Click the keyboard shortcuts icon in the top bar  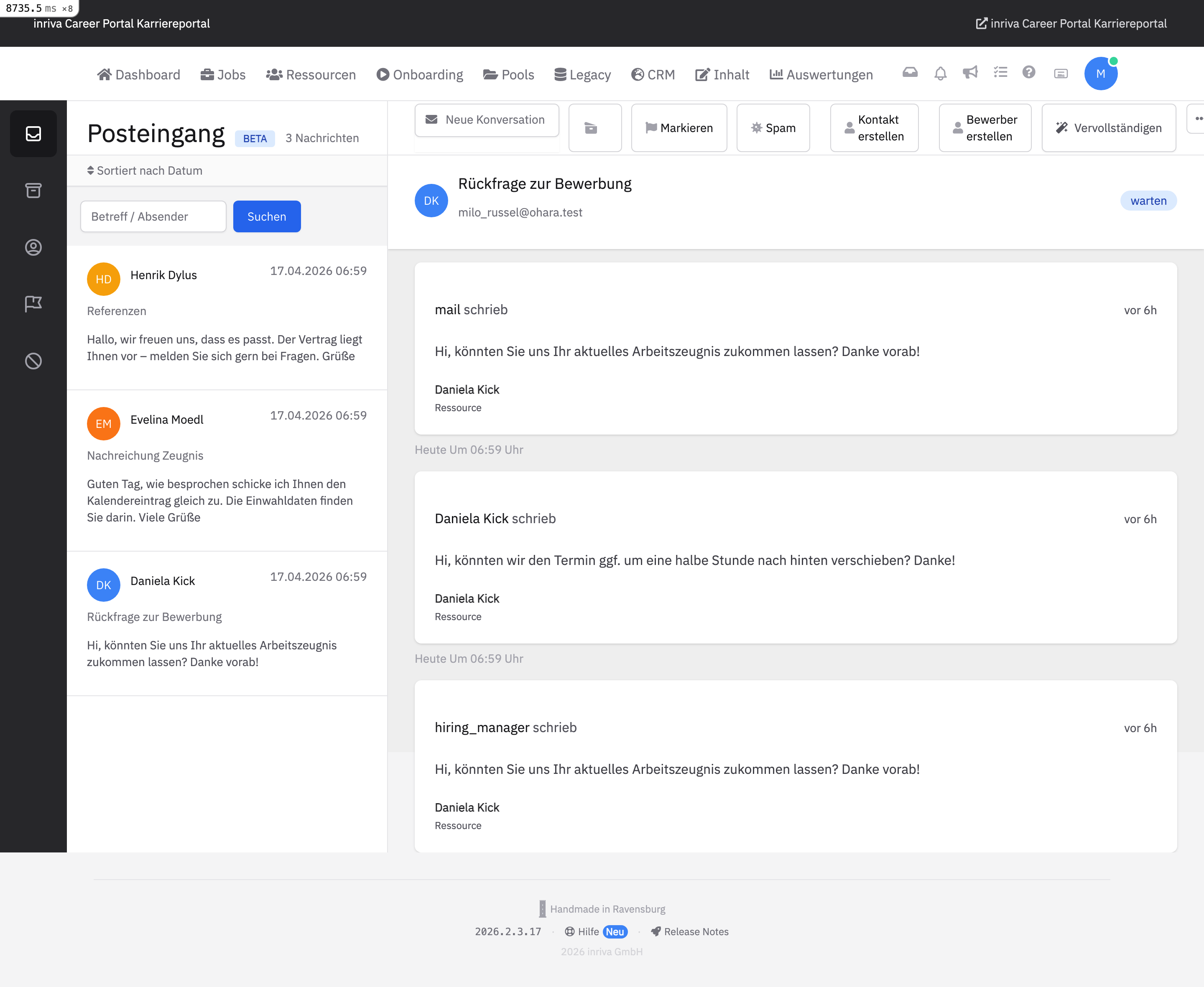point(1061,74)
